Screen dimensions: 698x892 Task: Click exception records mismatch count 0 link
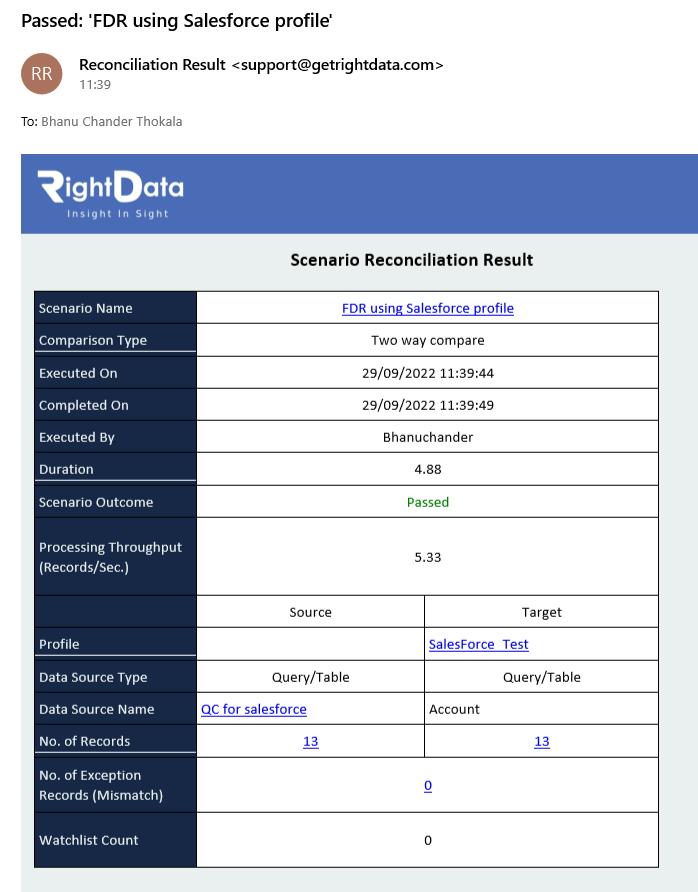(428, 786)
